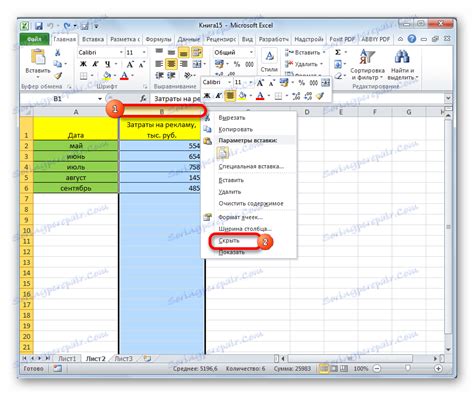474x395 pixels.
Task: Click the AutoSum sigma icon
Action: pyautogui.click(x=338, y=52)
